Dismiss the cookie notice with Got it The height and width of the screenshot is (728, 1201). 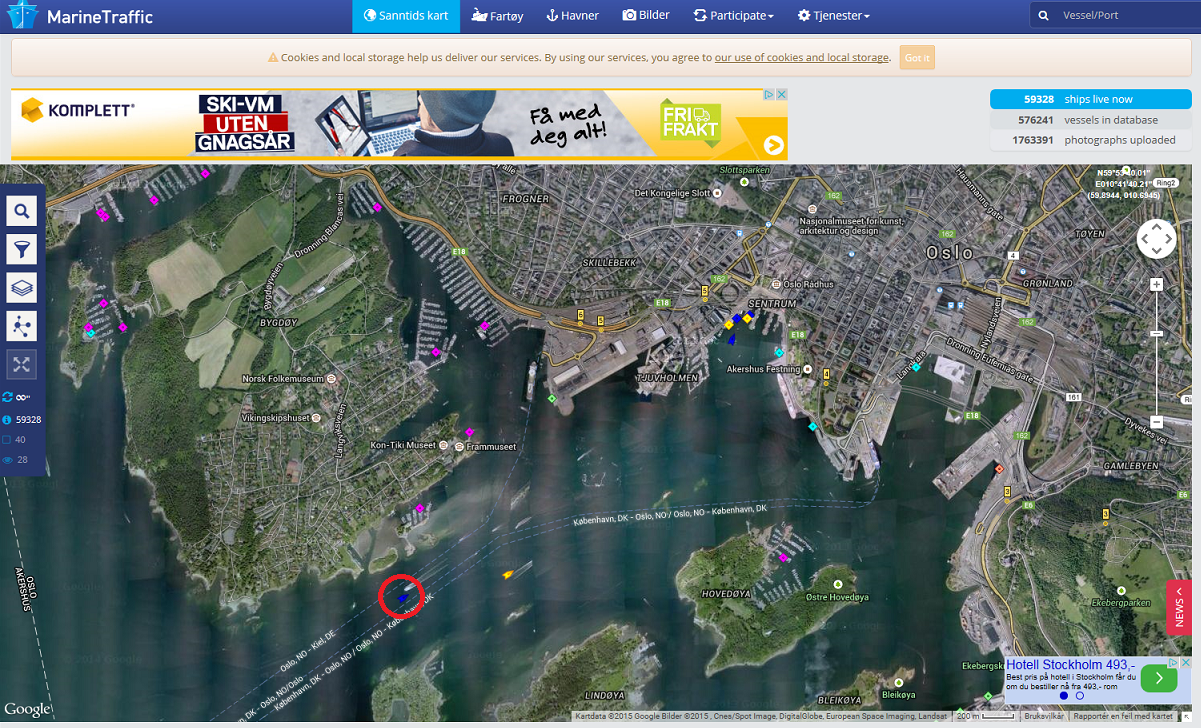[917, 58]
